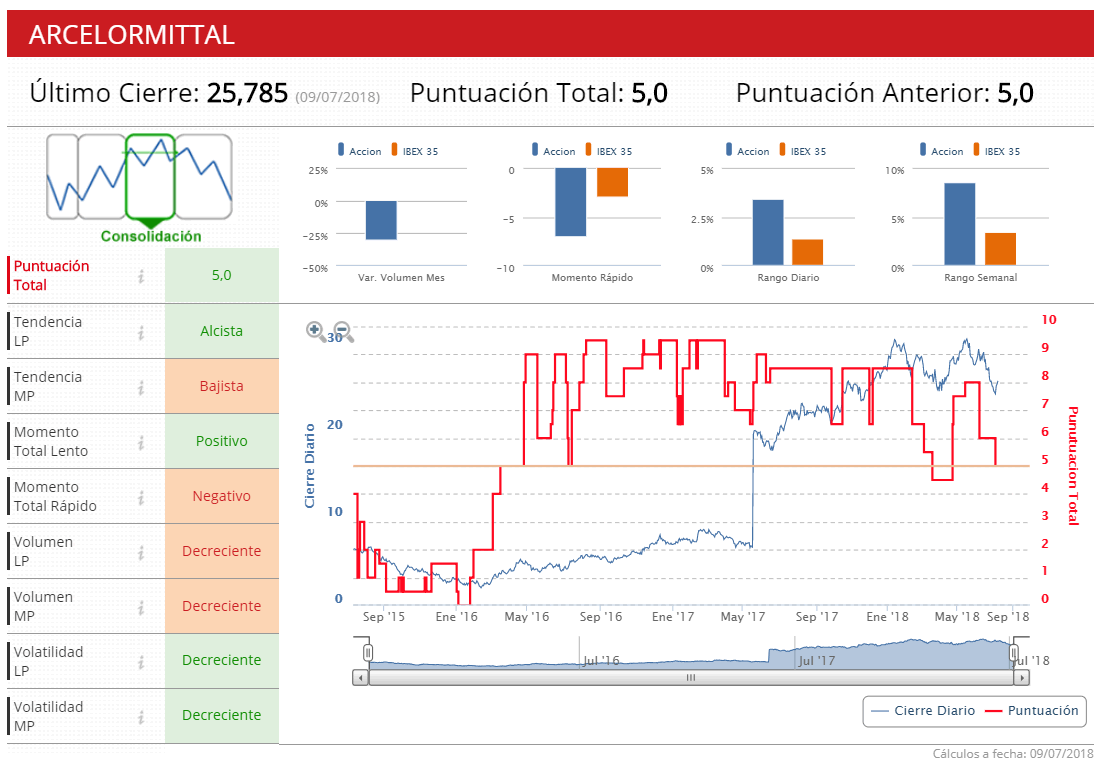
Task: Toggle Accion legend in Var. Volumen Mes chart
Action: [x=360, y=150]
